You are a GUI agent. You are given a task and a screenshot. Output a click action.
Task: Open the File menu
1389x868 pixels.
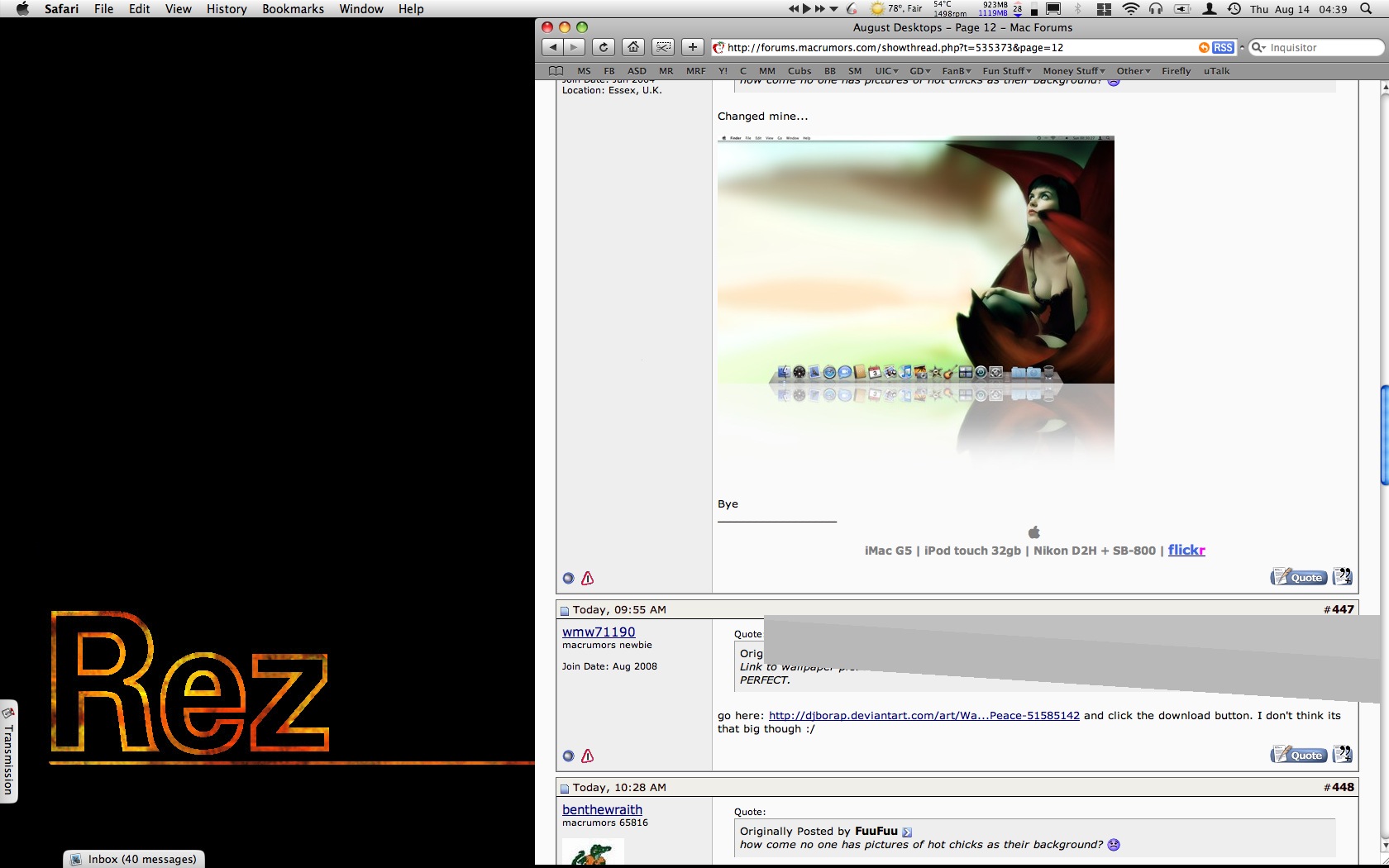tap(103, 9)
